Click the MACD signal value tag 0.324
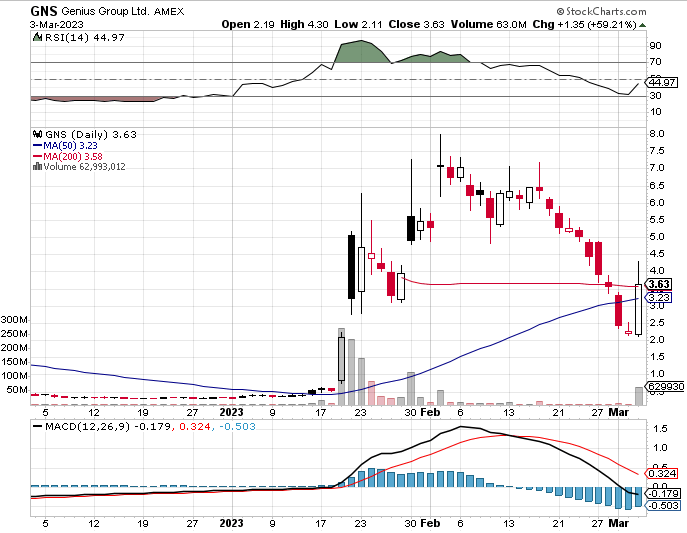This screenshot has width=687, height=533. (661, 473)
